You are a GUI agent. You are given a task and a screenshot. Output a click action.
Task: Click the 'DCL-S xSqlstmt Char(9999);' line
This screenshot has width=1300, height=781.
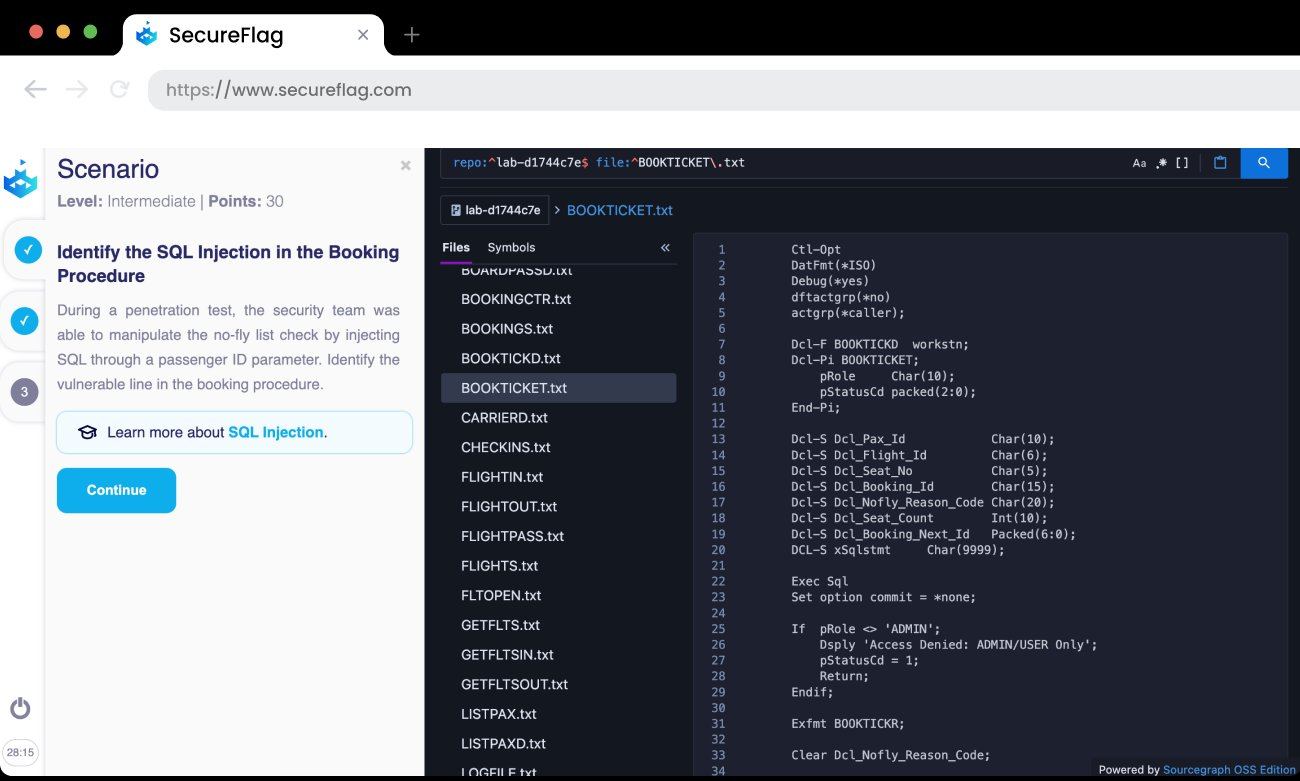[897, 550]
